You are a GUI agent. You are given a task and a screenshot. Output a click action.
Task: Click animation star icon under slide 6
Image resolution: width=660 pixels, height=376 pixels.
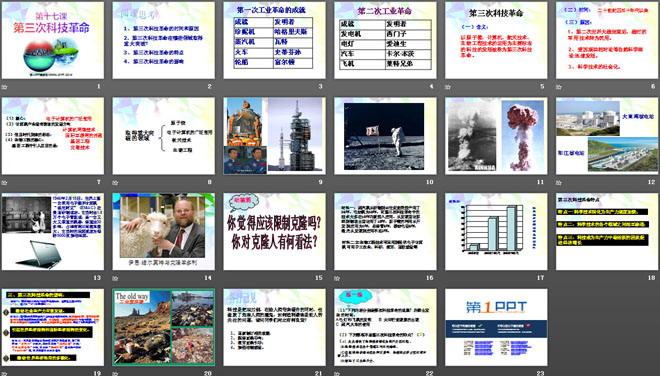point(559,87)
